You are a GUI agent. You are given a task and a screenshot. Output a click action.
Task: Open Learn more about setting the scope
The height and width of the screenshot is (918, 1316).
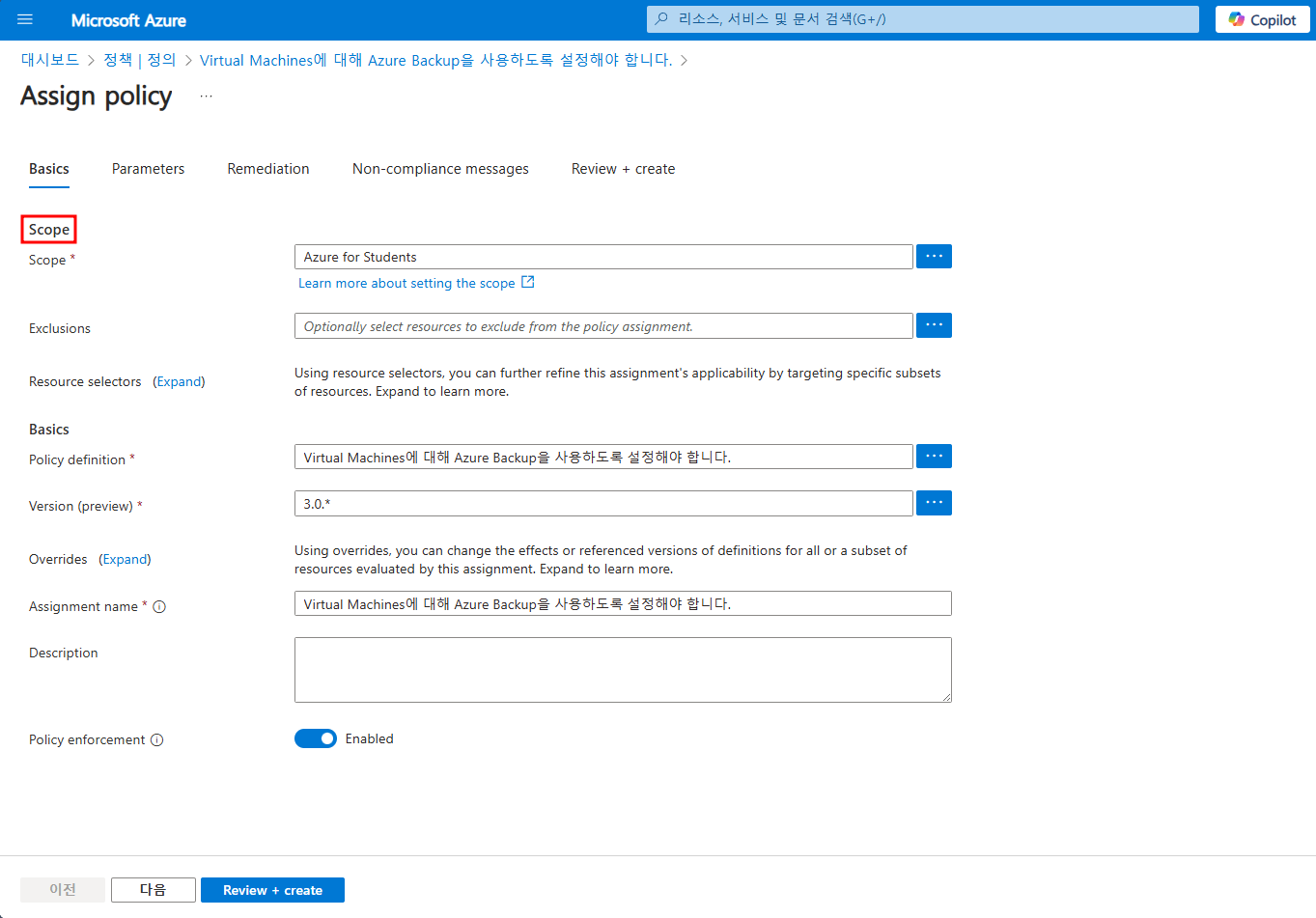(406, 283)
